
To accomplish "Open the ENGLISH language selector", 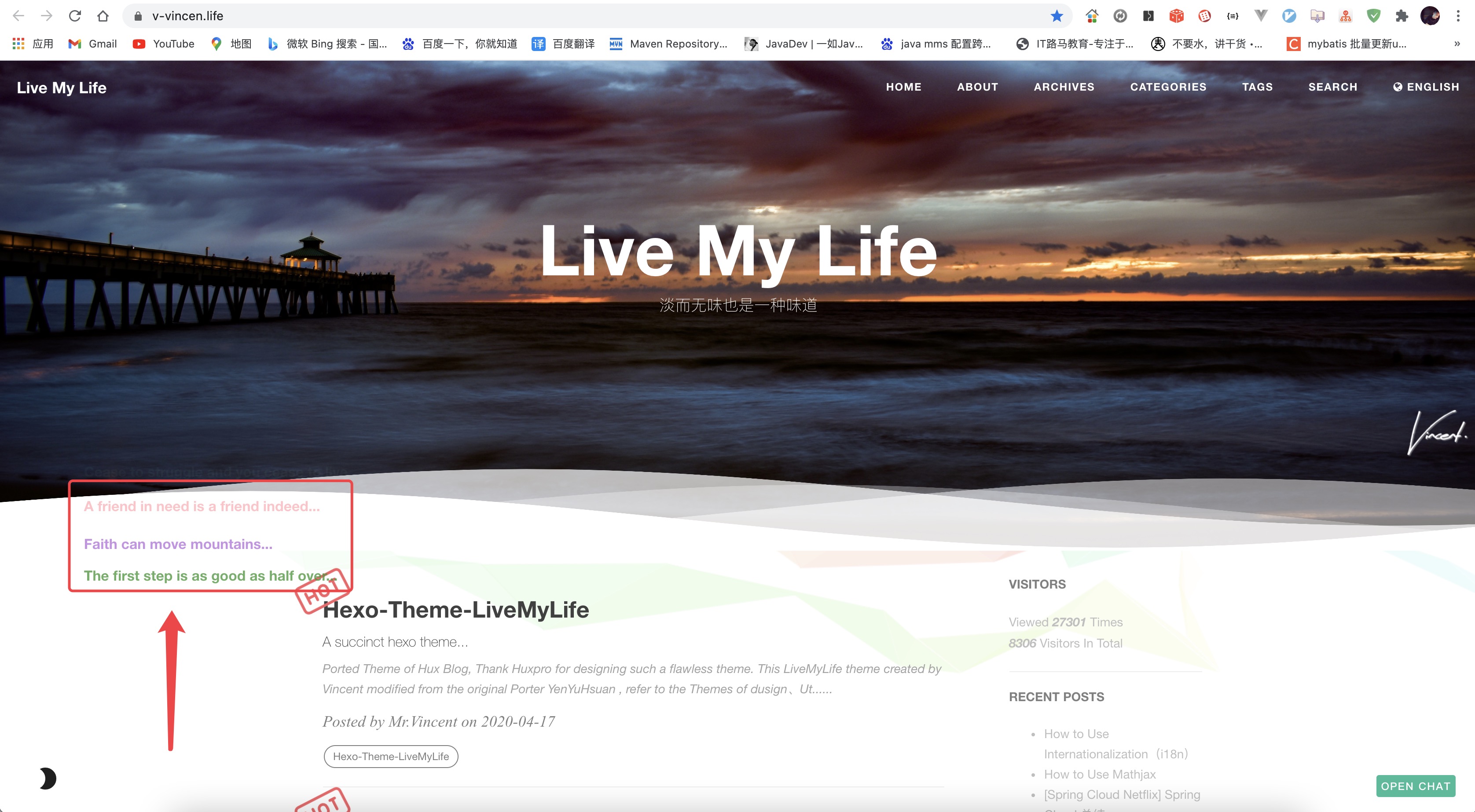I will click(x=1426, y=87).
